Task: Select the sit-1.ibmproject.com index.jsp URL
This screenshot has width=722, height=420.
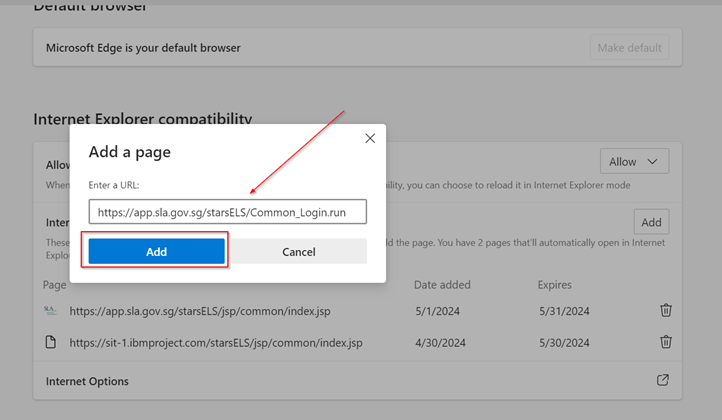Action: 216,343
